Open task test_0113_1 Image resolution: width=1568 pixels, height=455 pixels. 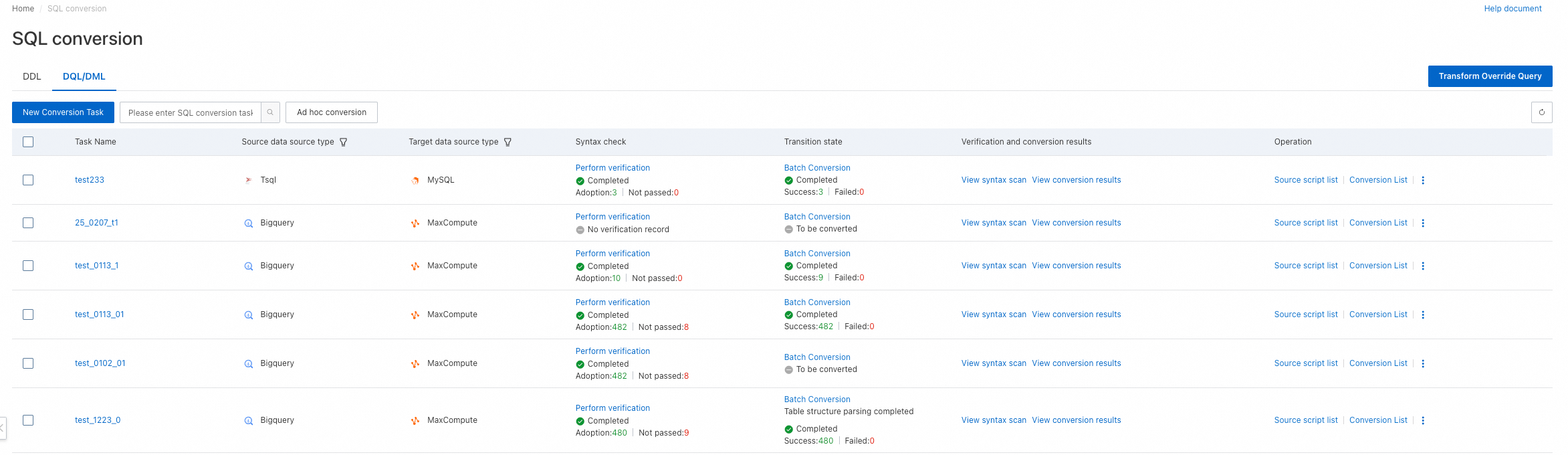pos(96,266)
